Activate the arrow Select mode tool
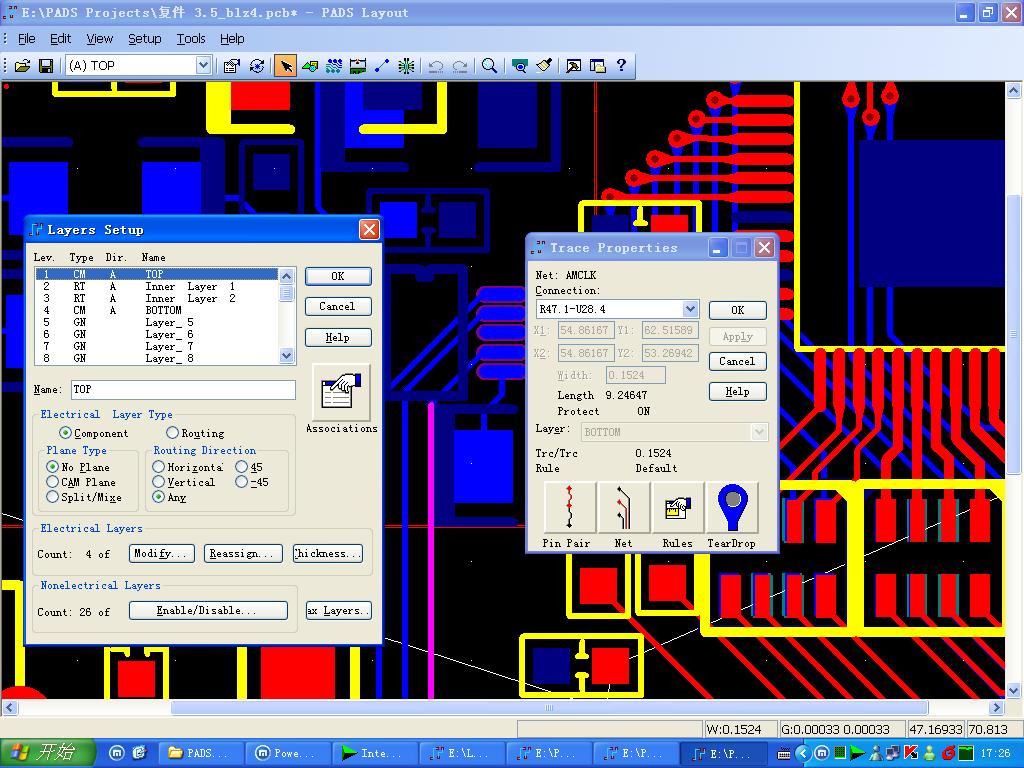This screenshot has height=768, width=1024. tap(286, 66)
